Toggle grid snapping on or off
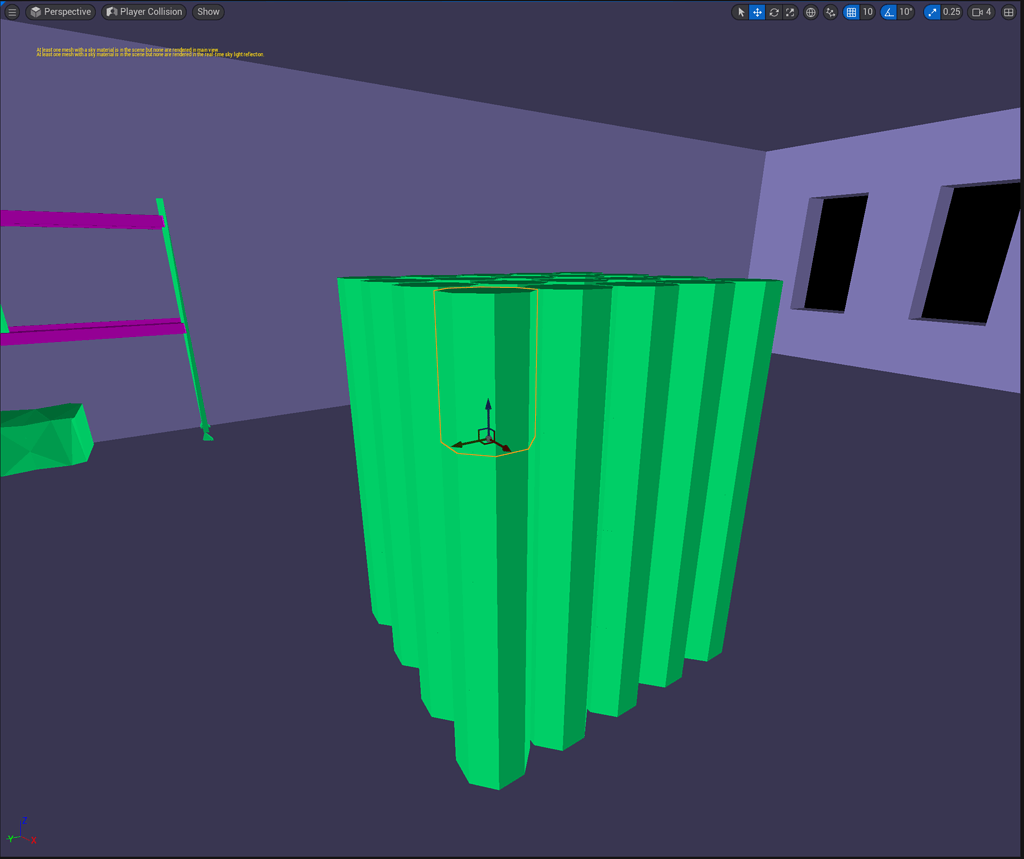The width and height of the screenshot is (1024, 859). point(850,12)
